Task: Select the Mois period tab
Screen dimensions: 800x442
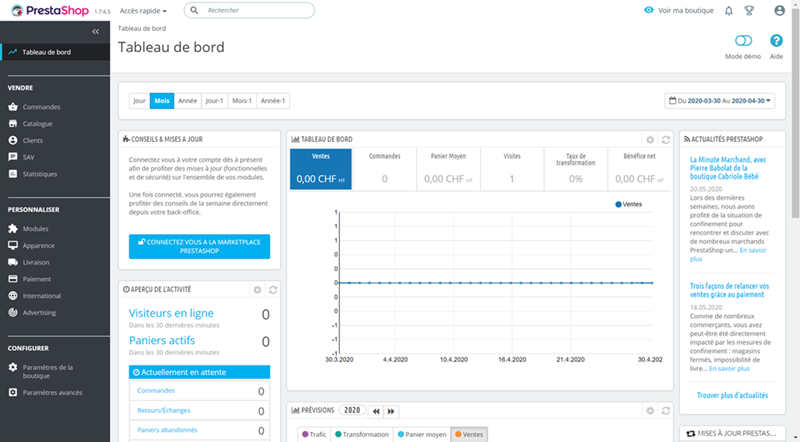Action: tap(162, 101)
